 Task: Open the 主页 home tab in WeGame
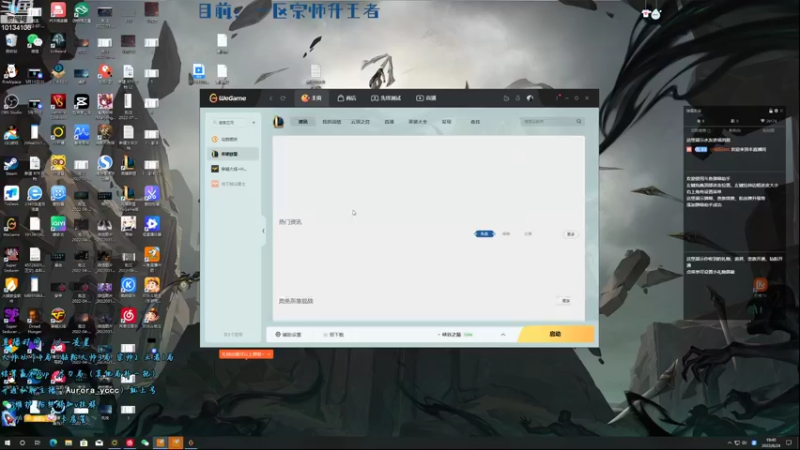(x=311, y=98)
